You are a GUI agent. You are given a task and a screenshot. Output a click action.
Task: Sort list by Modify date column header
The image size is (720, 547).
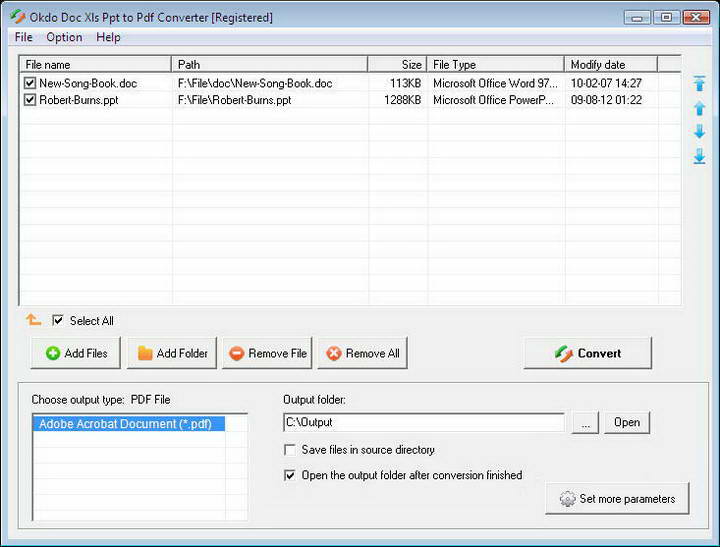click(x=611, y=64)
